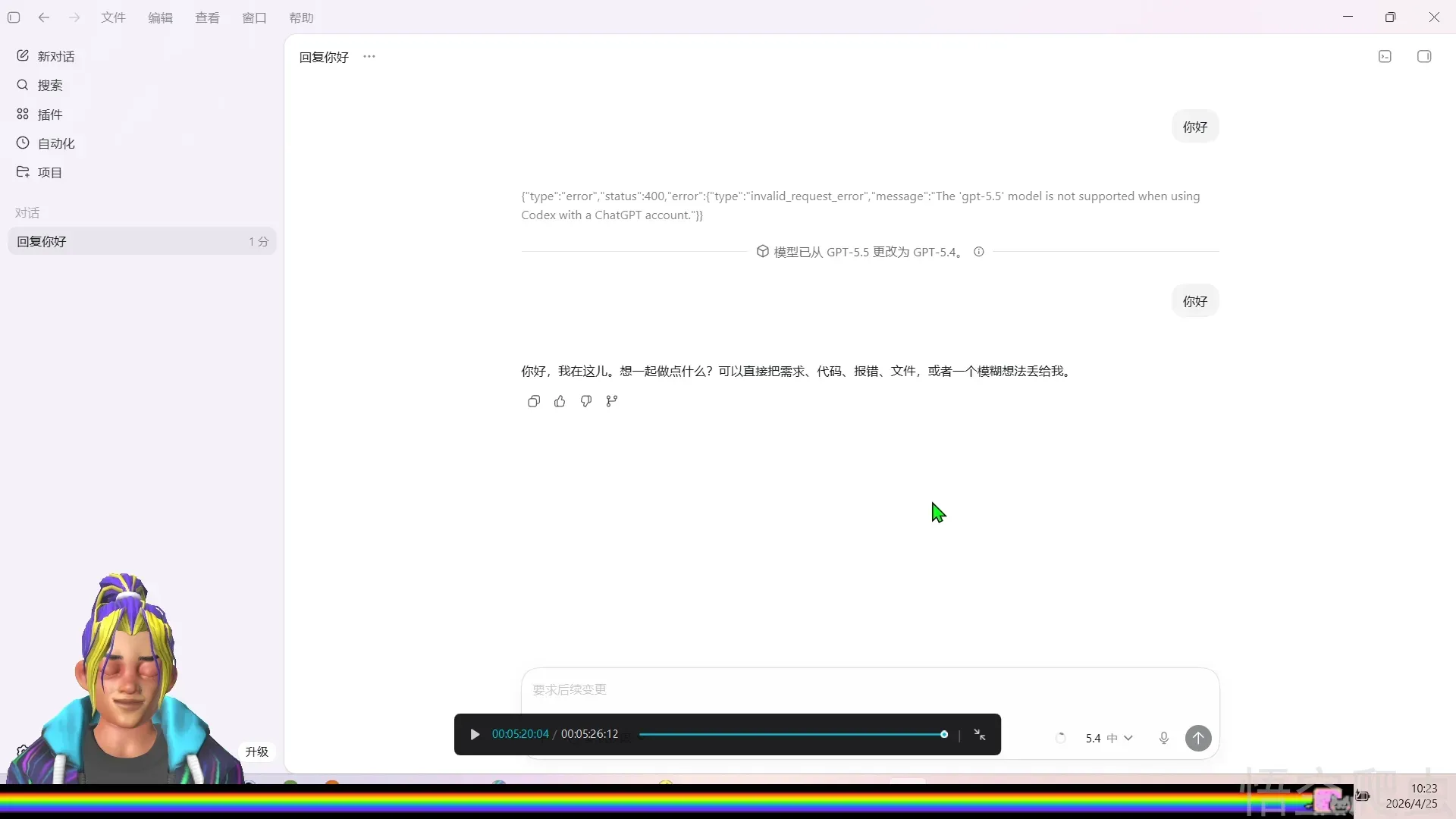Click the copy response icon
Image resolution: width=1456 pixels, height=819 pixels.
(x=534, y=401)
